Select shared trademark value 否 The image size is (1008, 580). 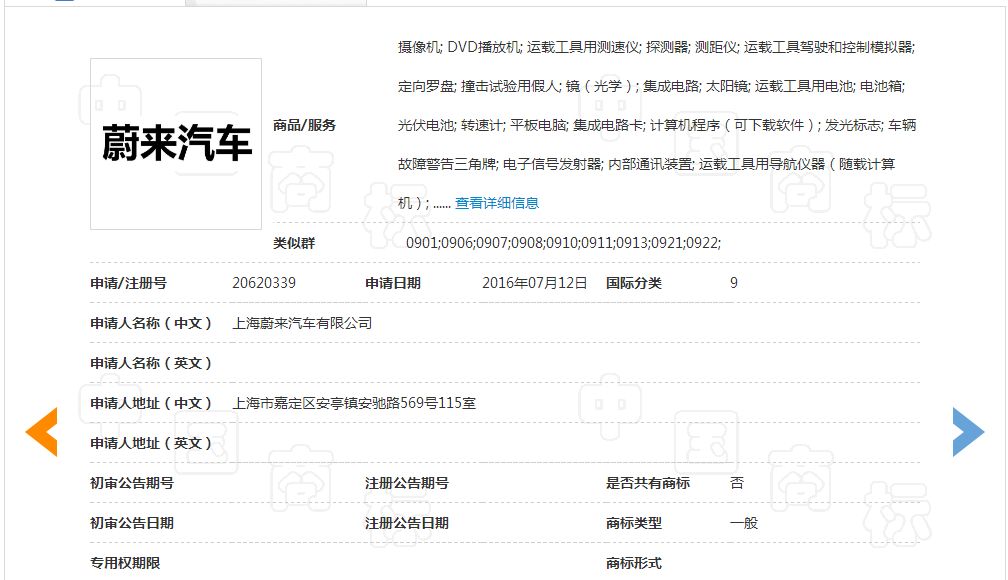(x=737, y=483)
